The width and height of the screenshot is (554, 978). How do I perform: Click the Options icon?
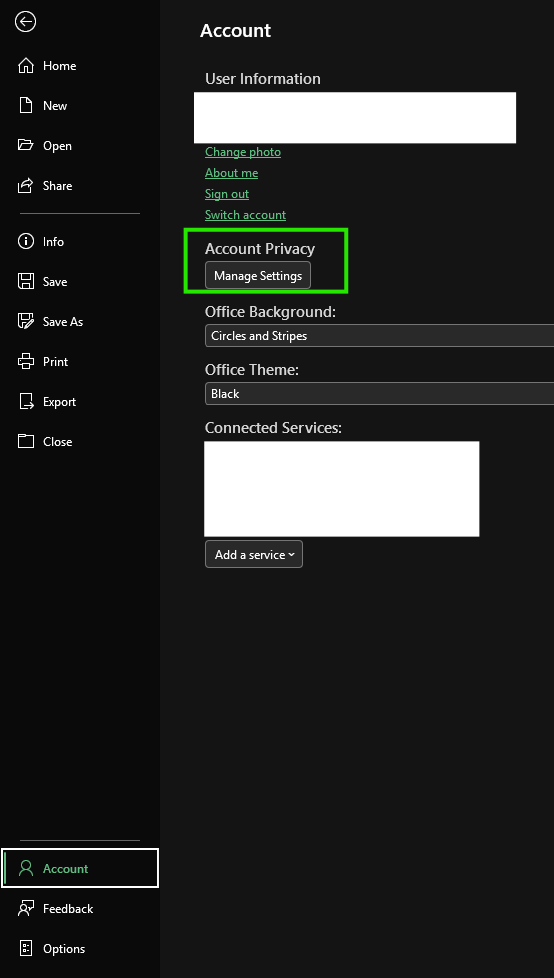click(26, 948)
